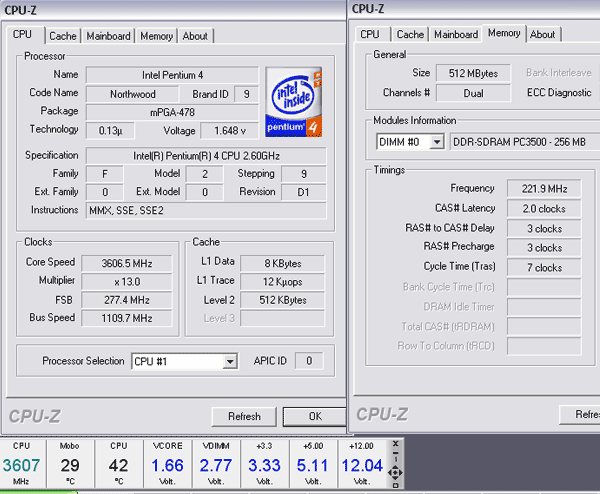The height and width of the screenshot is (494, 600).
Task: Click the info 'i' icon on monitor strip
Action: pyautogui.click(x=396, y=459)
